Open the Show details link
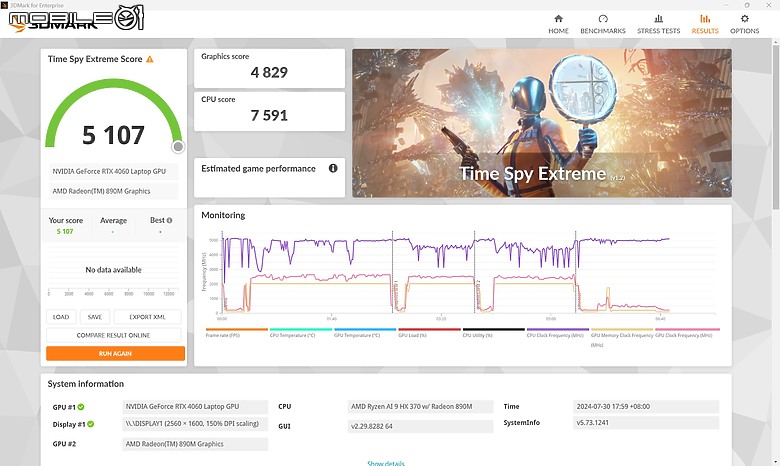The width and height of the screenshot is (780, 466). 386,463
